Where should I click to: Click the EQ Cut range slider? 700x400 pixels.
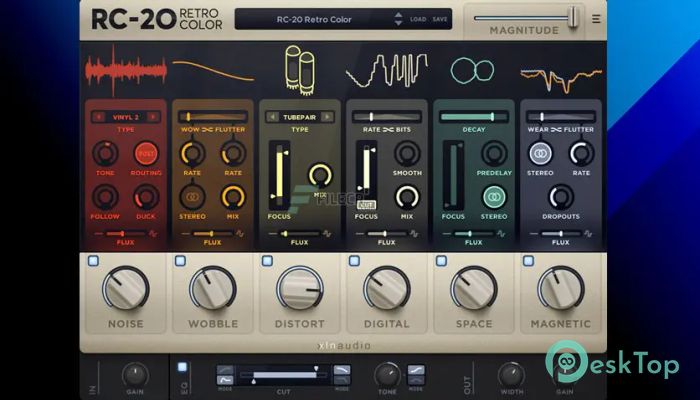[283, 375]
